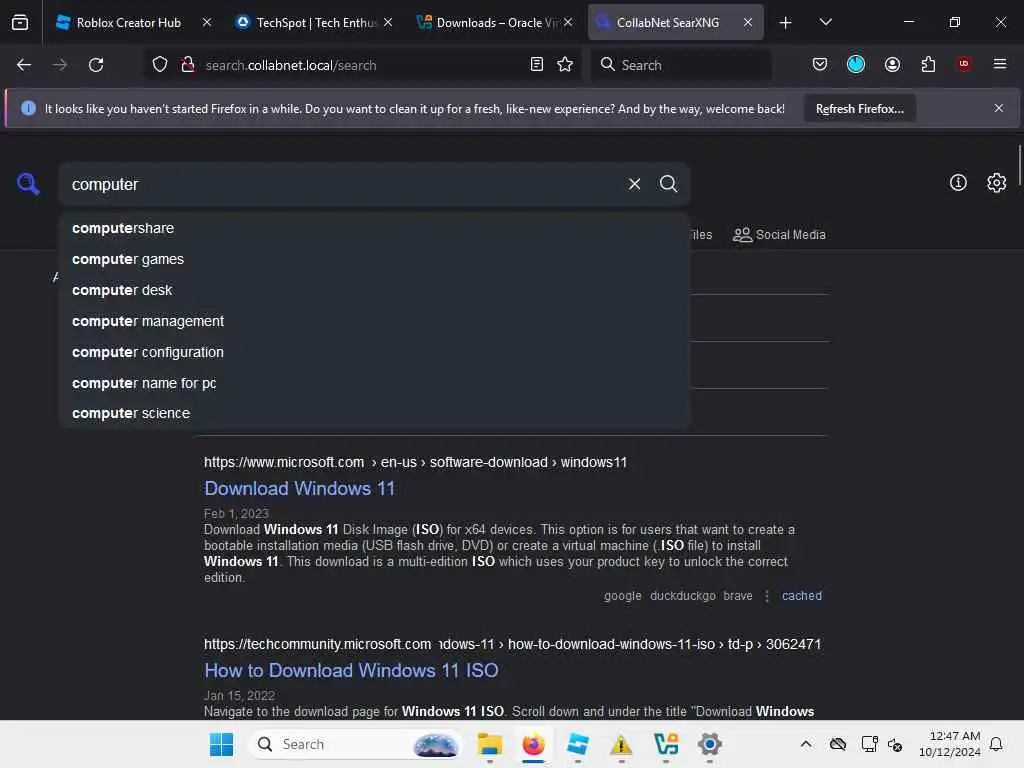The height and width of the screenshot is (768, 1024).
Task: Open Firefox application menu
Action: [x=1000, y=64]
